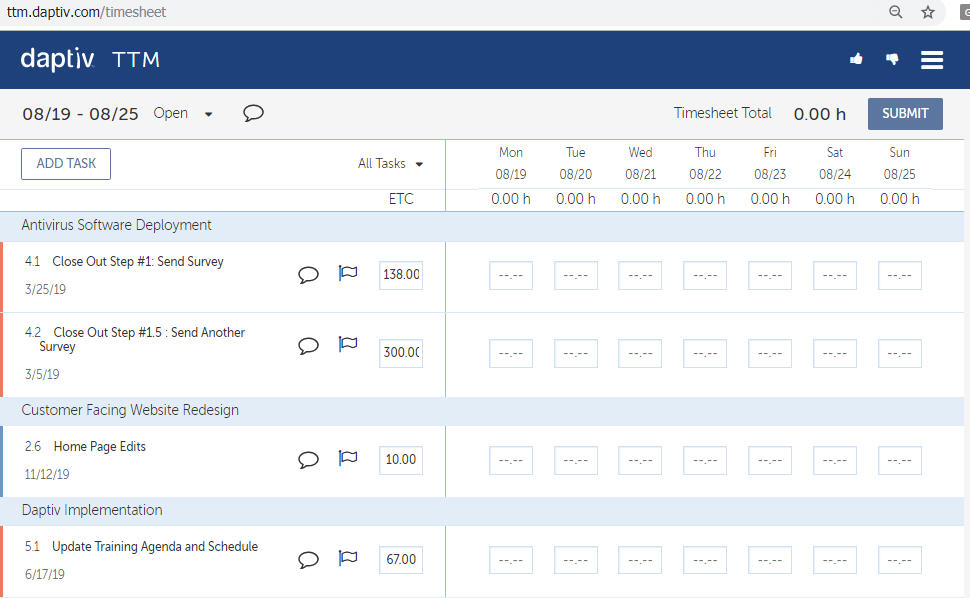
Task: Click the Sun 08/25 column header
Action: click(x=899, y=163)
